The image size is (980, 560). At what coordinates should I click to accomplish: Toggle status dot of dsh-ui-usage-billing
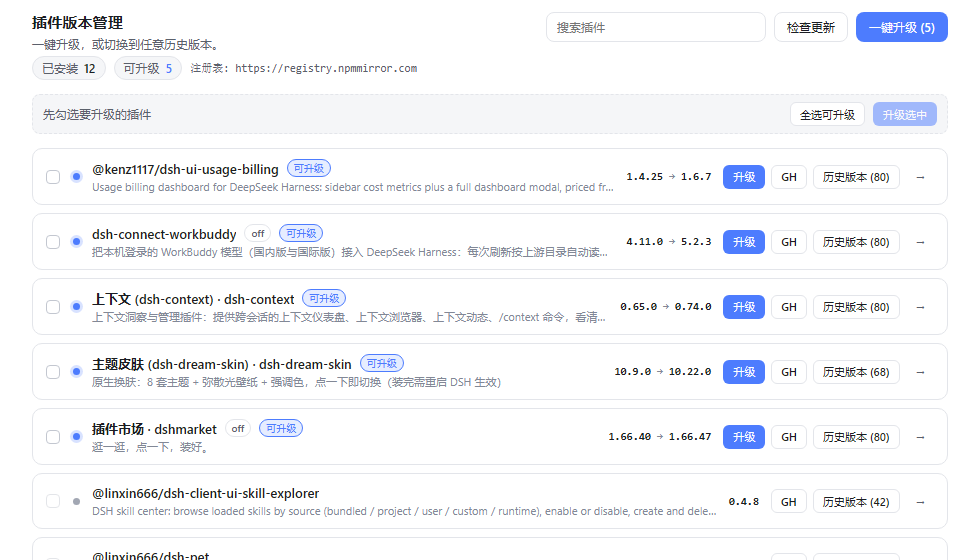[x=76, y=177]
